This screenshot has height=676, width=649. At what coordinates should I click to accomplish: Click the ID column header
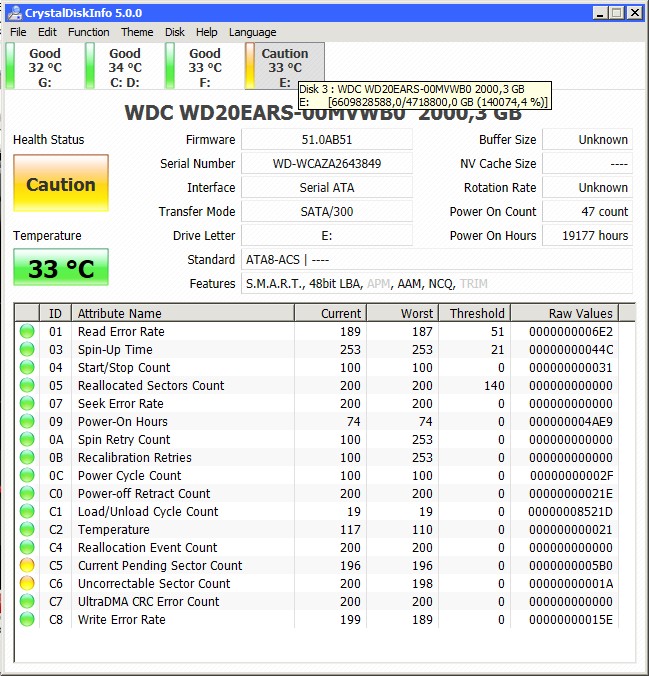(x=55, y=313)
